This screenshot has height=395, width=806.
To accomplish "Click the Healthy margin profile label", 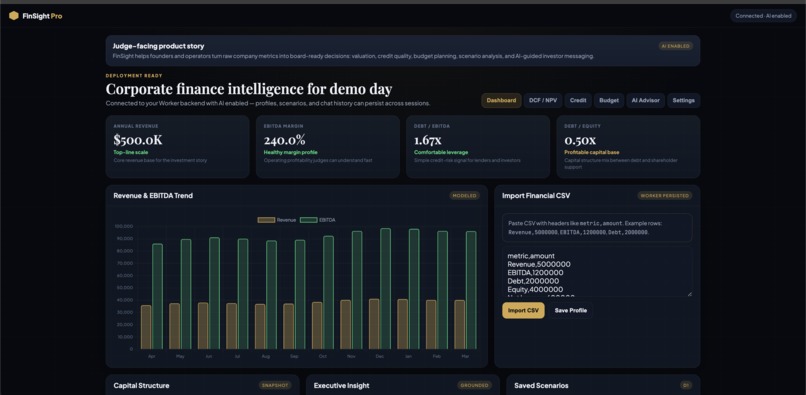I will 290,153.
